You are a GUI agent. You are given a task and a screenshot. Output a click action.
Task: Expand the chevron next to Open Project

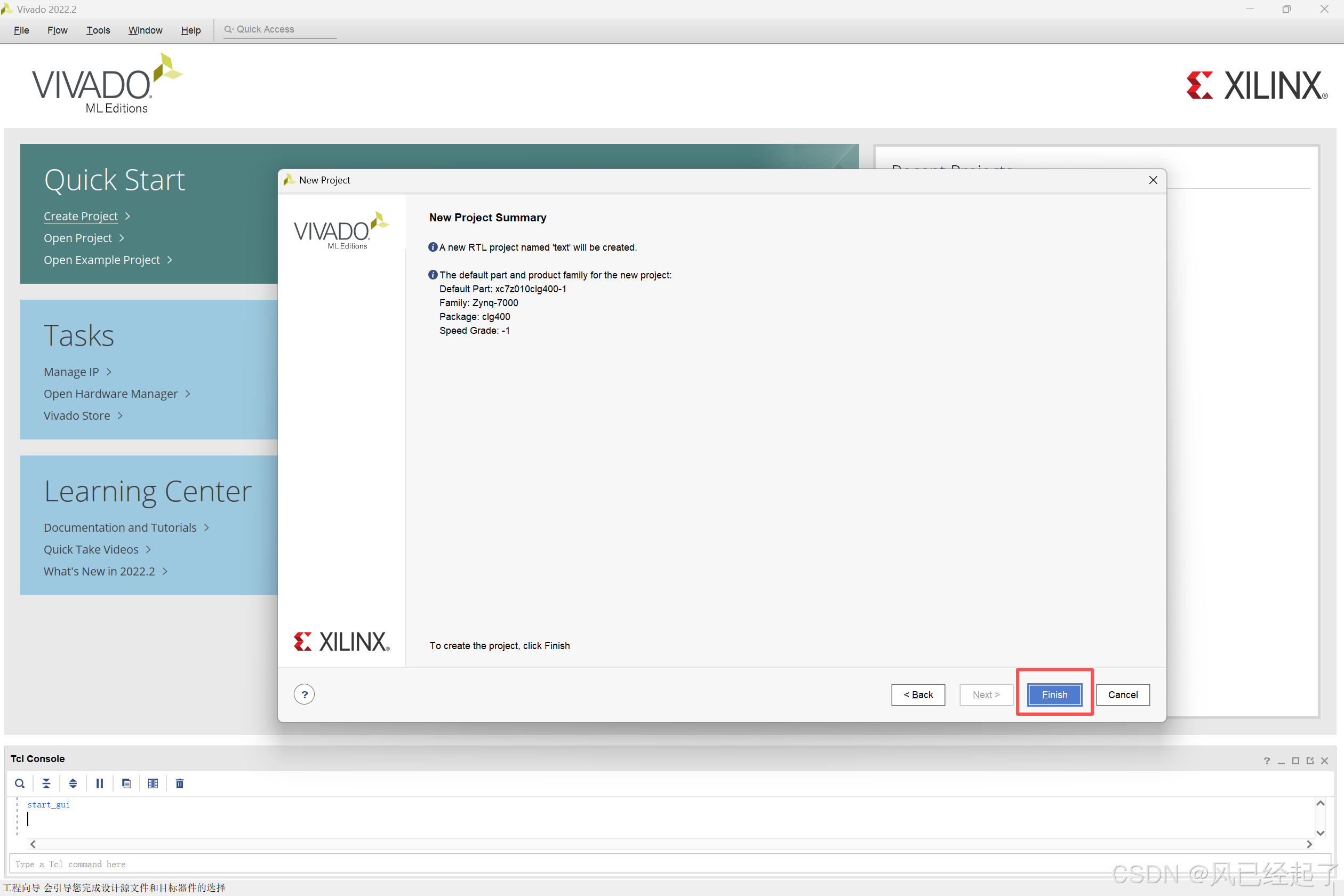(x=122, y=238)
